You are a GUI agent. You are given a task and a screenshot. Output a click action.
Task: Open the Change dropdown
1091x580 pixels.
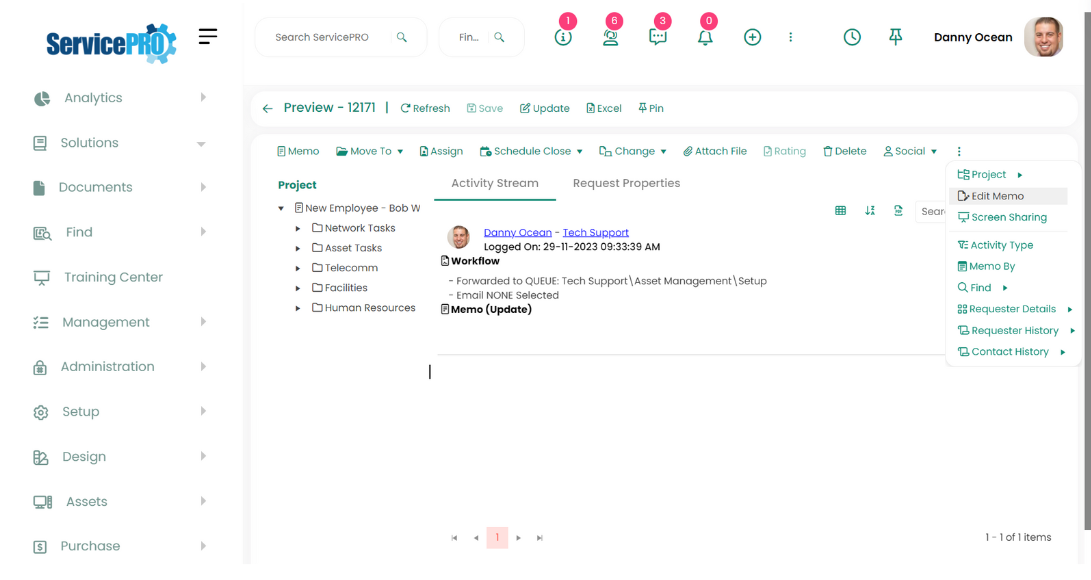click(633, 152)
